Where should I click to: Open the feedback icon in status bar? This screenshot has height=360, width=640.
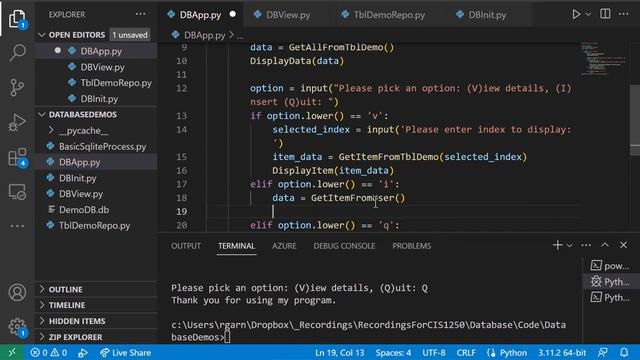[x=603, y=353]
